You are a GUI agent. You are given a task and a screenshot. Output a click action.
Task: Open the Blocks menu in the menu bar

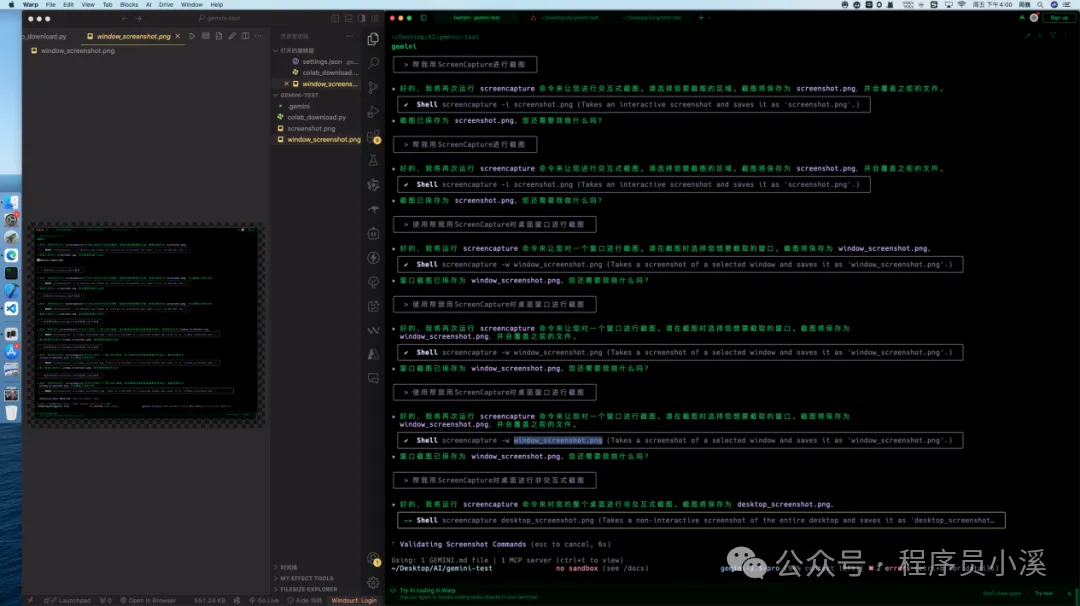[x=129, y=5]
